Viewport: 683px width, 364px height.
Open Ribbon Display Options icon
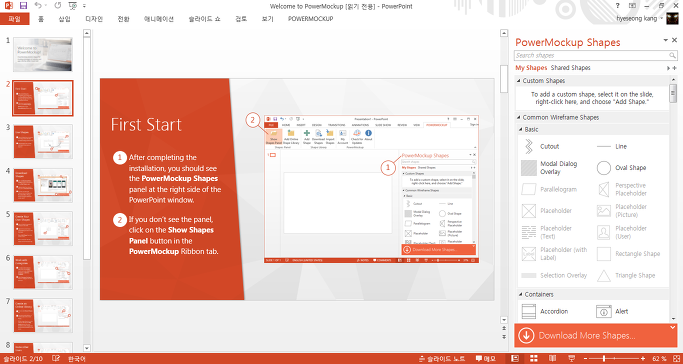click(x=632, y=6)
